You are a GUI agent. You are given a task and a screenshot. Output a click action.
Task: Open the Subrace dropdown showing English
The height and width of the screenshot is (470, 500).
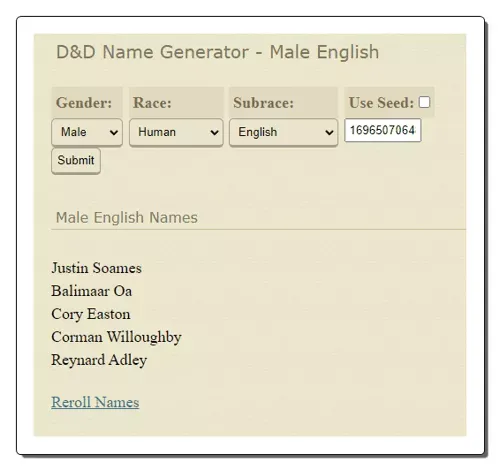pyautogui.click(x=283, y=132)
